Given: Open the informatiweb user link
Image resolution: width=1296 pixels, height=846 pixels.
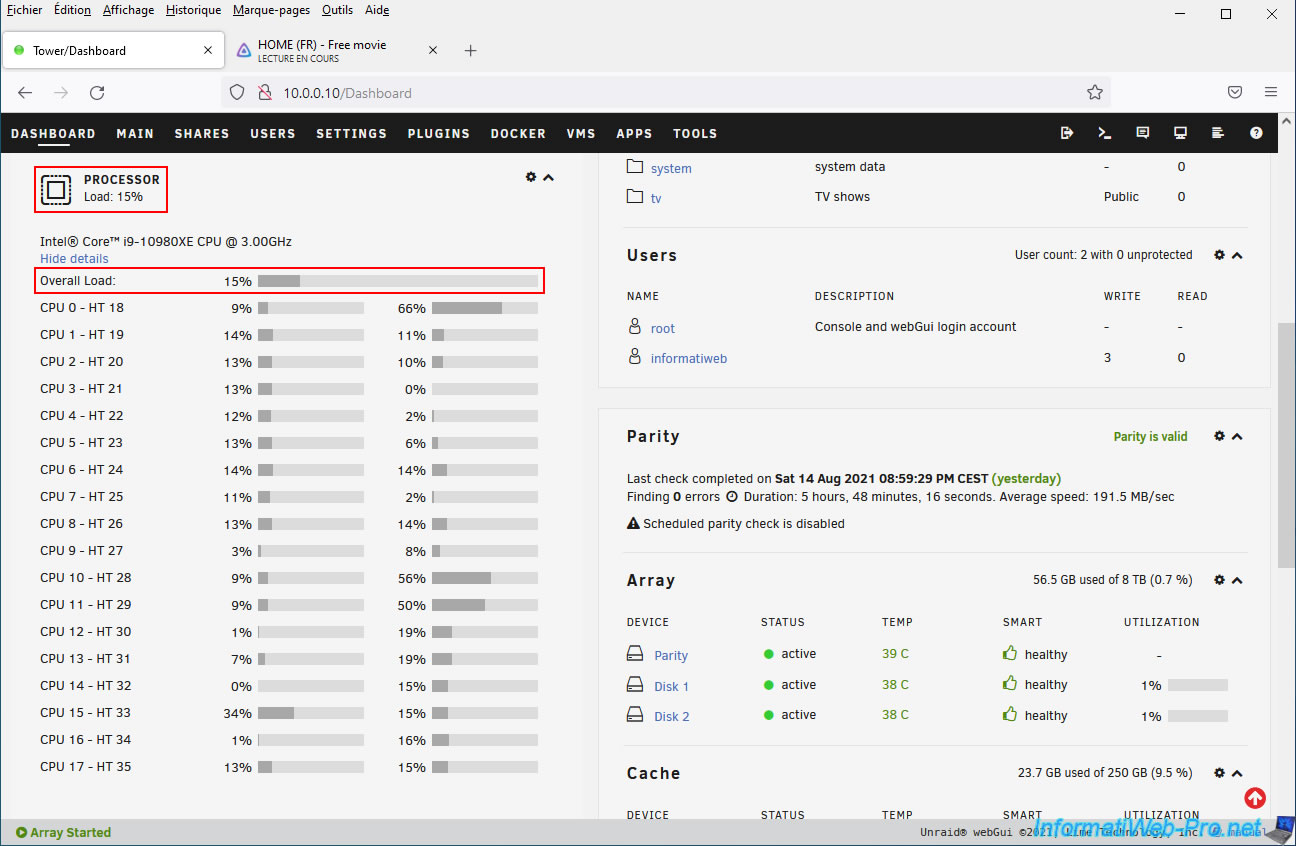Looking at the screenshot, I should [x=688, y=358].
